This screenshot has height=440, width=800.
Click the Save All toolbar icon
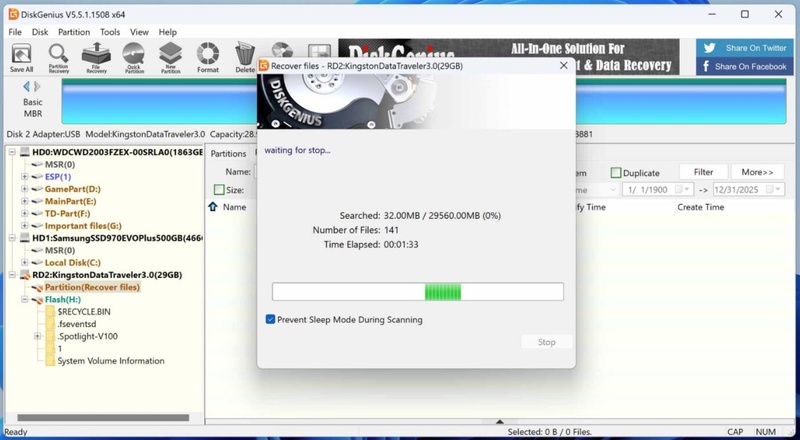(x=21, y=57)
